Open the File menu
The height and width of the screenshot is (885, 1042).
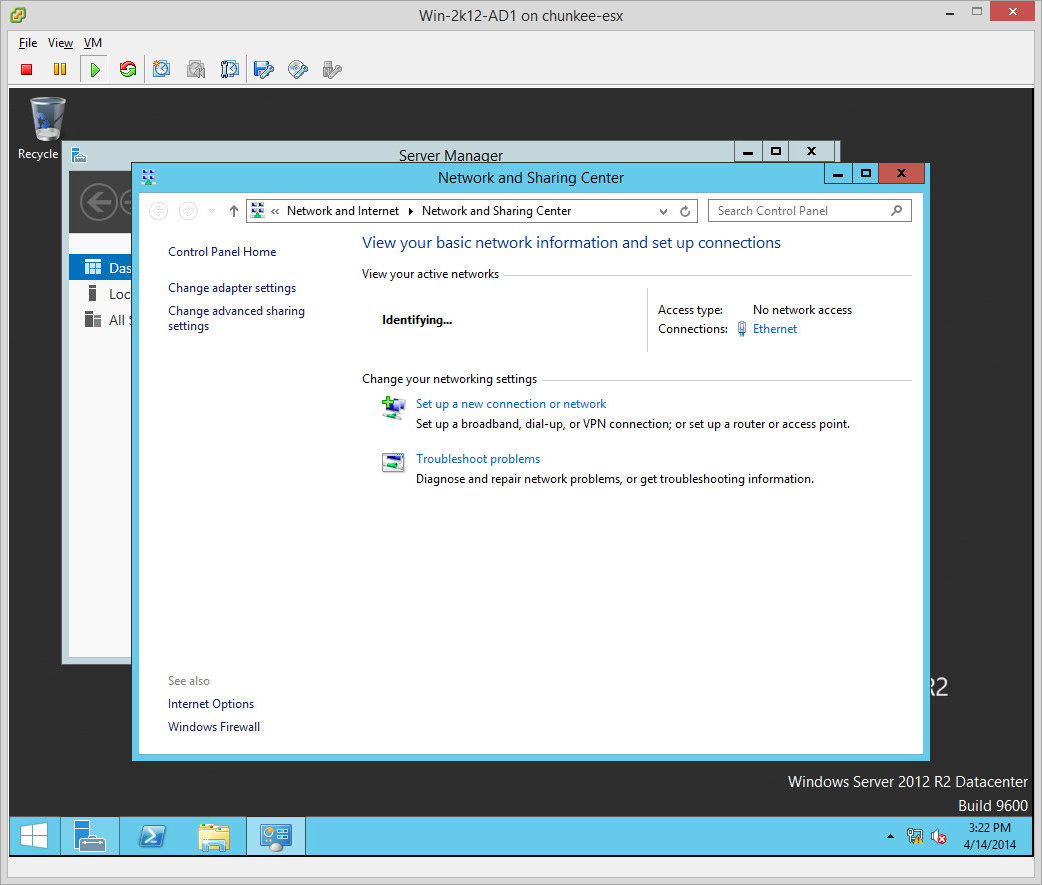tap(28, 43)
